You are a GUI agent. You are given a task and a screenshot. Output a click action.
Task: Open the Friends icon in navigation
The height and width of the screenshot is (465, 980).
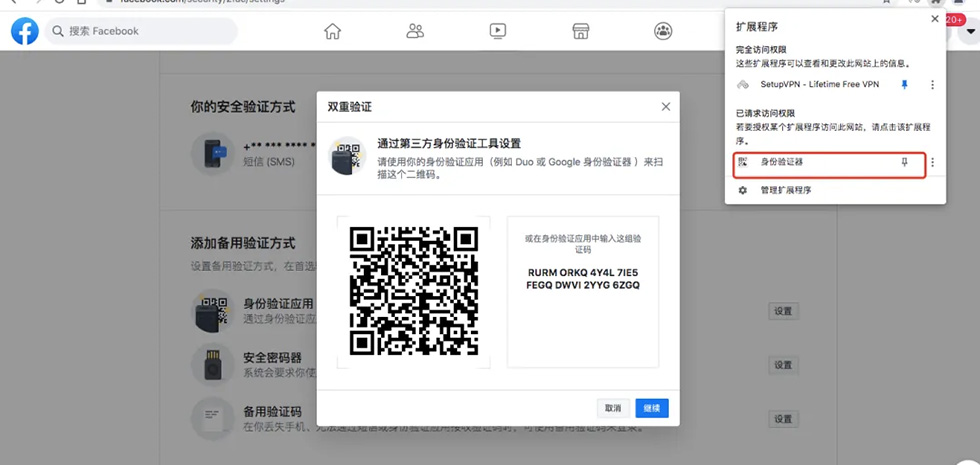[x=415, y=31]
